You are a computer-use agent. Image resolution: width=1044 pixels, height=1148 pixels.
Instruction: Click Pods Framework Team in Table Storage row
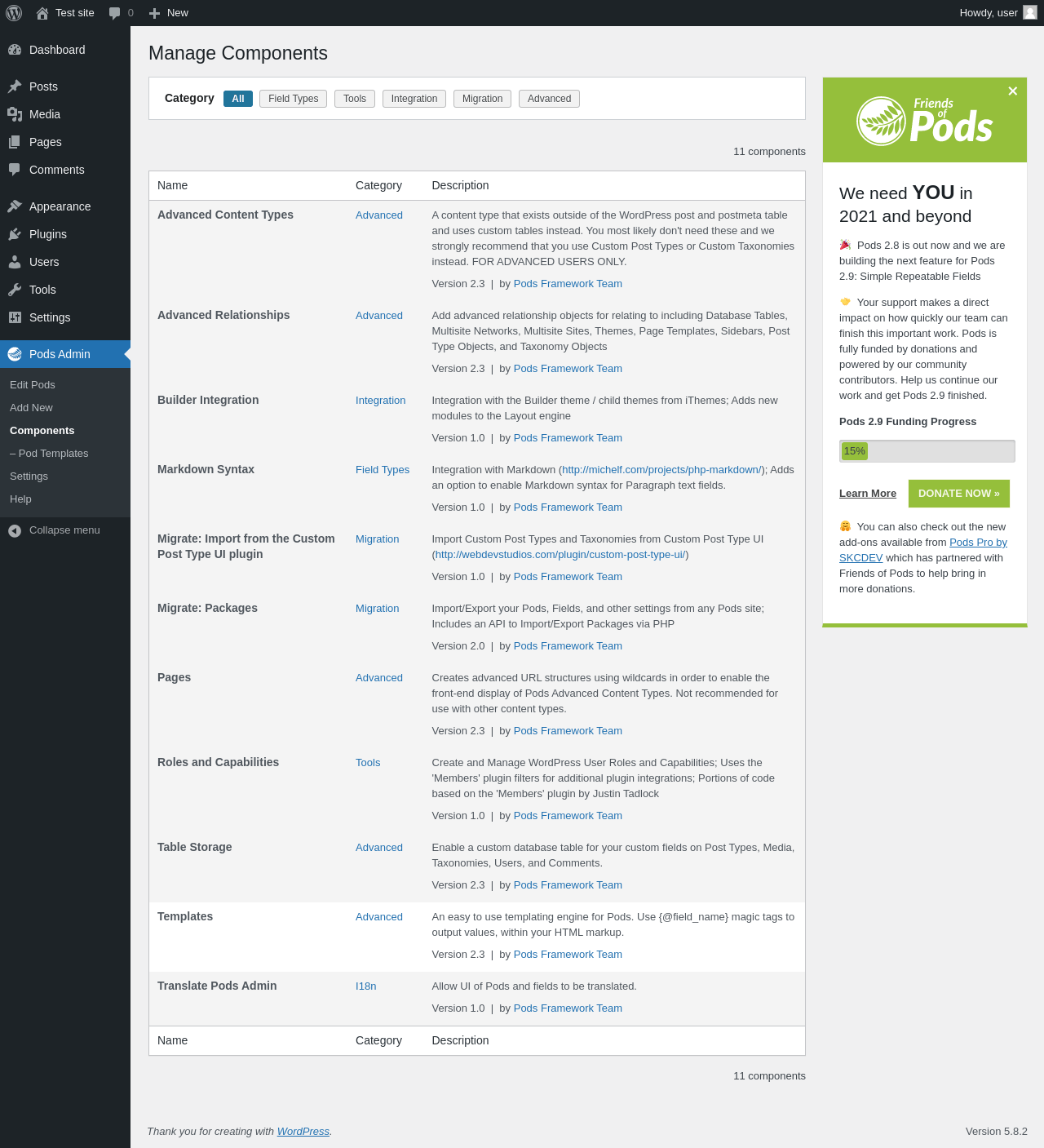[x=568, y=885]
